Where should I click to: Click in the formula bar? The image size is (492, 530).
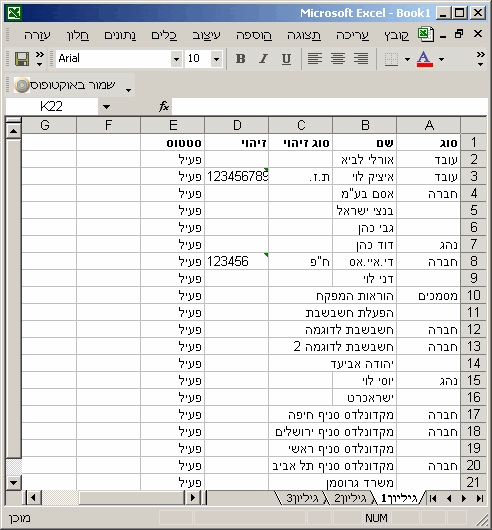click(x=329, y=107)
